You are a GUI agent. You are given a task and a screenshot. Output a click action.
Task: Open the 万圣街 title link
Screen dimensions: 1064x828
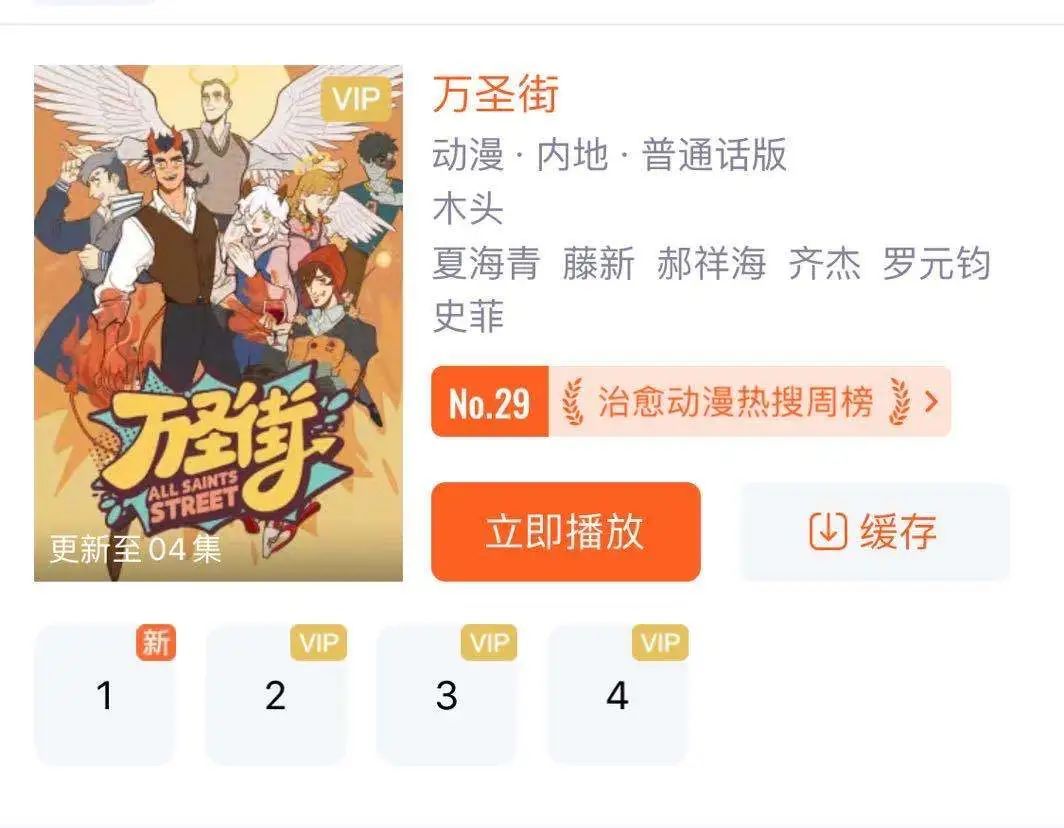tap(496, 94)
